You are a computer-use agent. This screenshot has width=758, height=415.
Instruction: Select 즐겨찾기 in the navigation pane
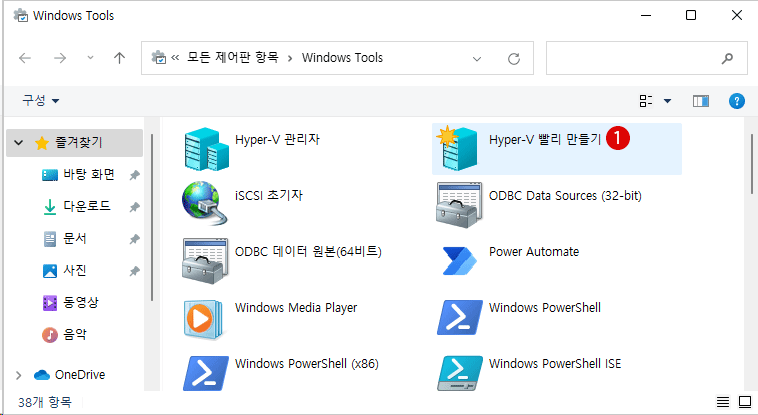tap(74, 143)
